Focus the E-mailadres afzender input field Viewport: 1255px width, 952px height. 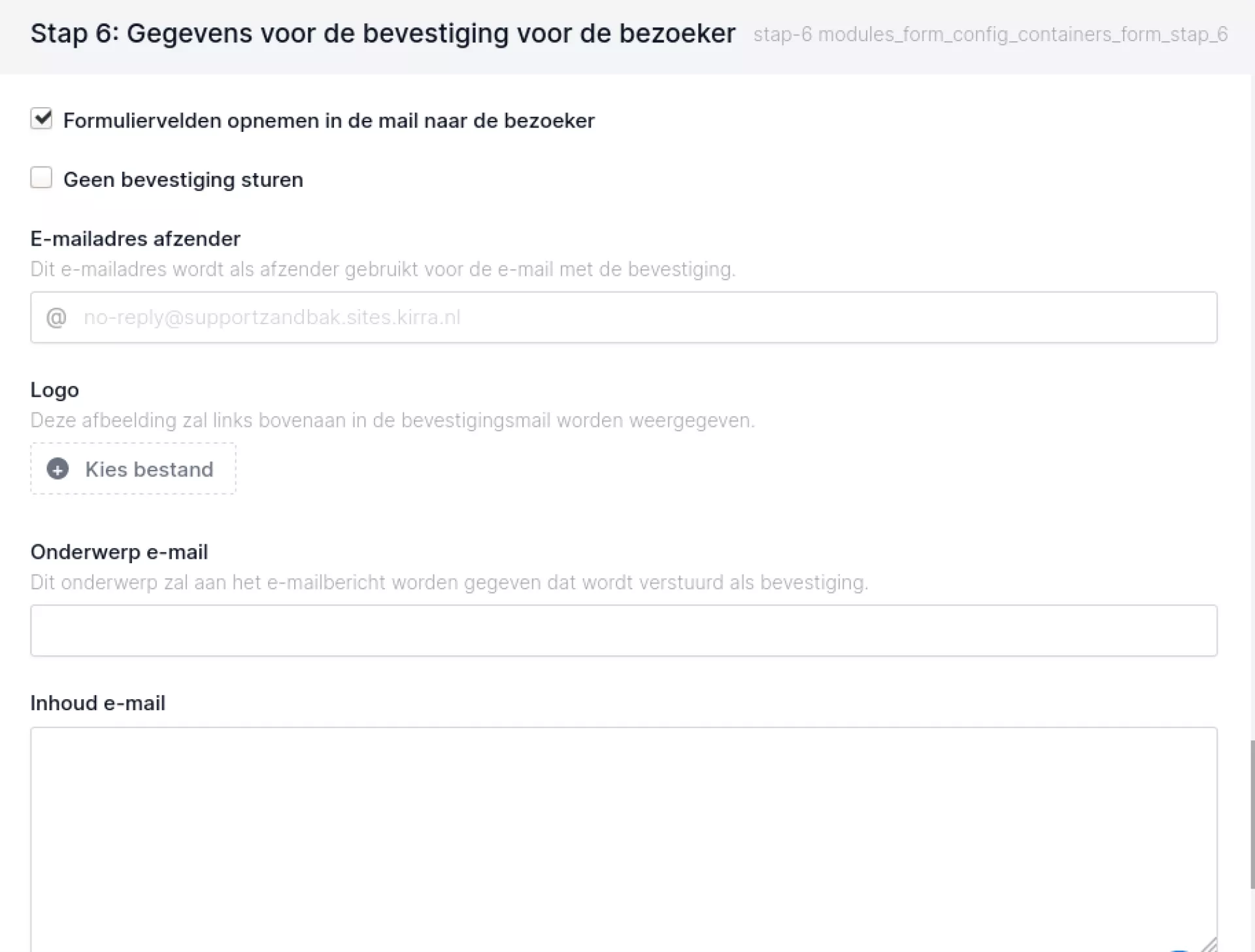641,318
